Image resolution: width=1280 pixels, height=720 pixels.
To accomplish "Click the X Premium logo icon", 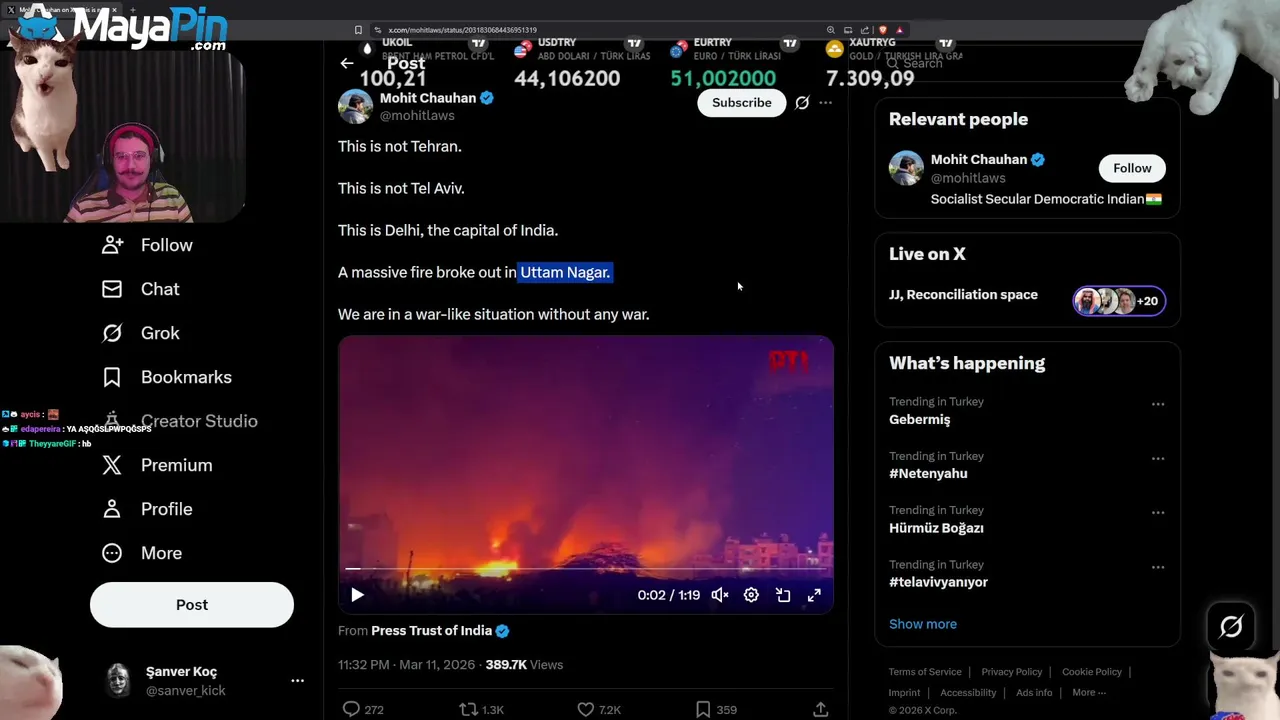I will tap(112, 465).
